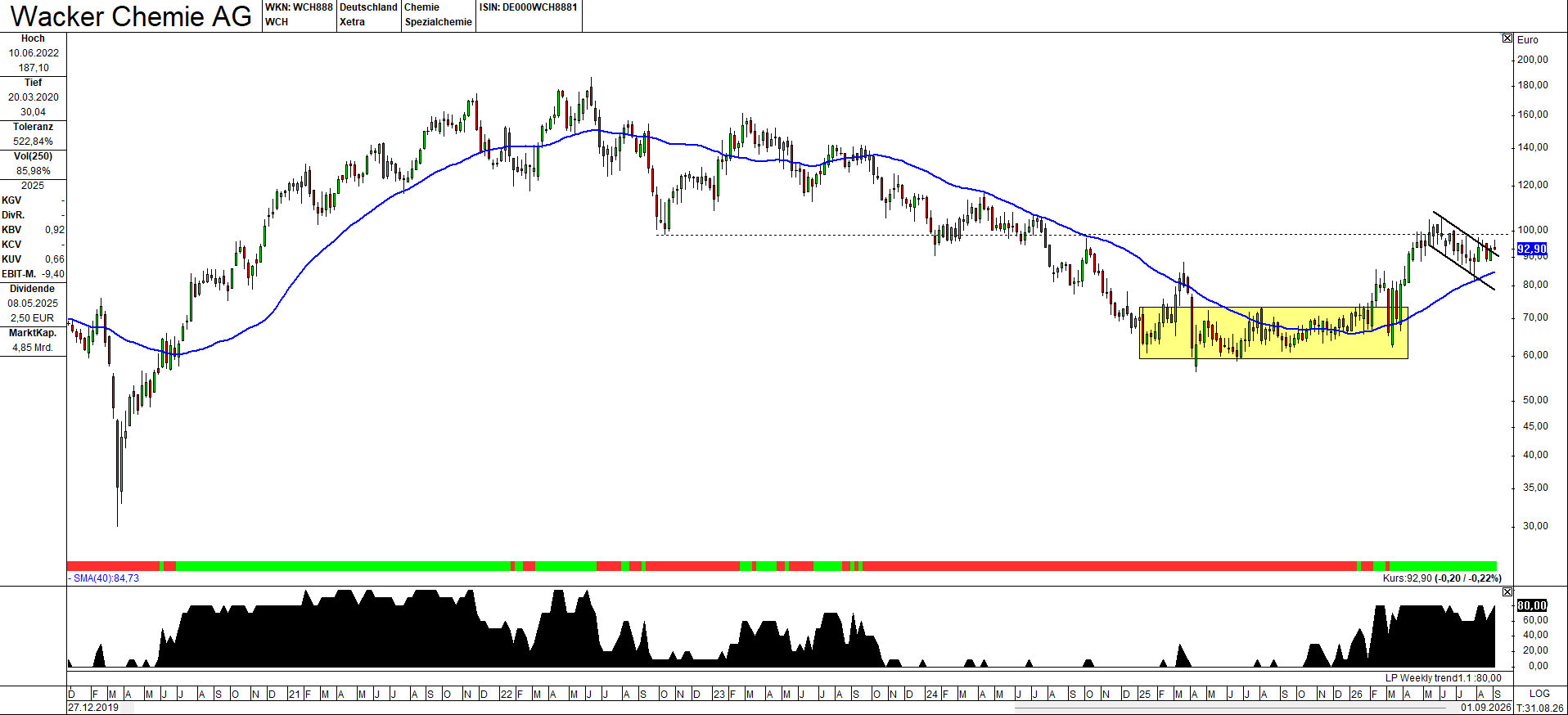Click the Euro currency axis label
Image resolution: width=1568 pixels, height=715 pixels.
tap(1528, 40)
